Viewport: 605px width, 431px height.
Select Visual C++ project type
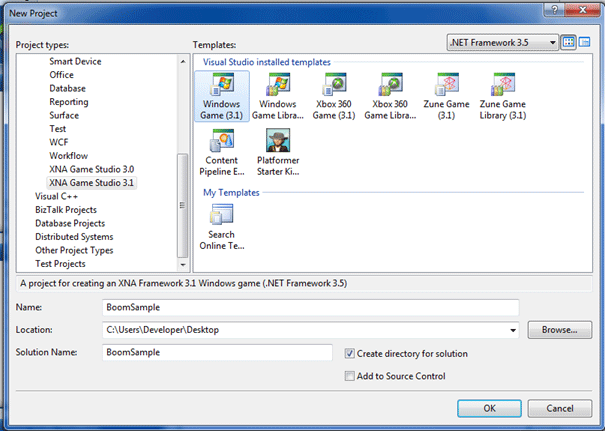coord(56,196)
